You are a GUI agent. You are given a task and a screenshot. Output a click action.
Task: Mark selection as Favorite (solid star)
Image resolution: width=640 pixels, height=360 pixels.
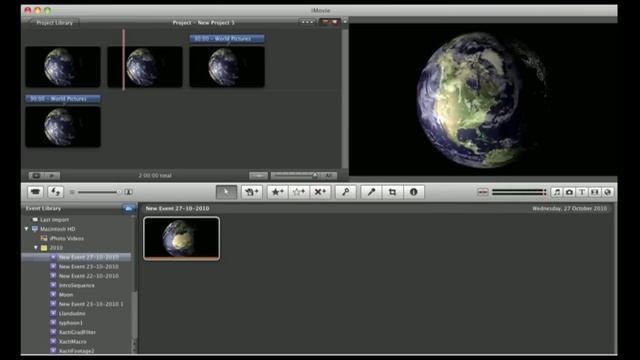point(278,192)
